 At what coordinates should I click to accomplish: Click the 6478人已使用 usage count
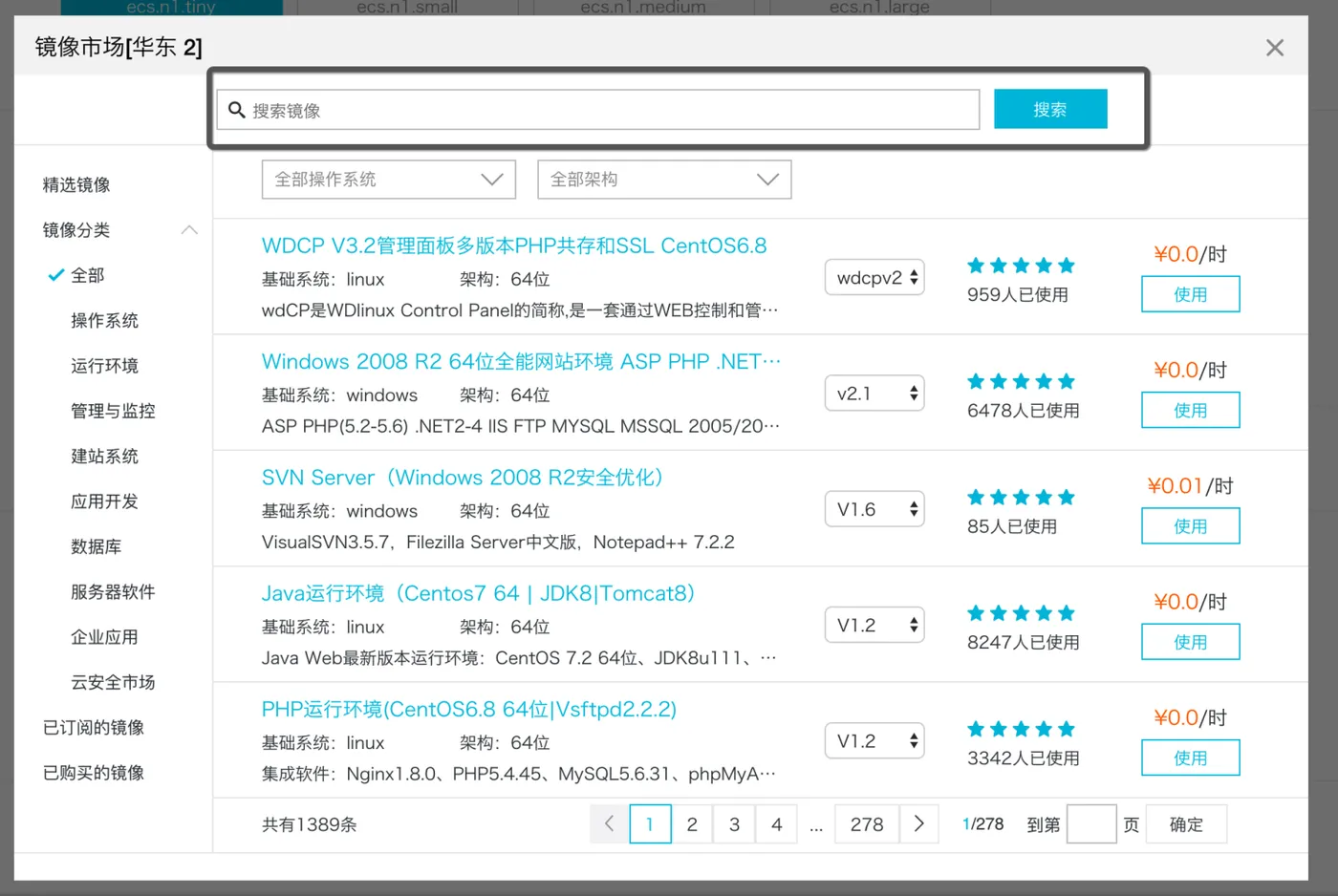pyautogui.click(x=1024, y=410)
